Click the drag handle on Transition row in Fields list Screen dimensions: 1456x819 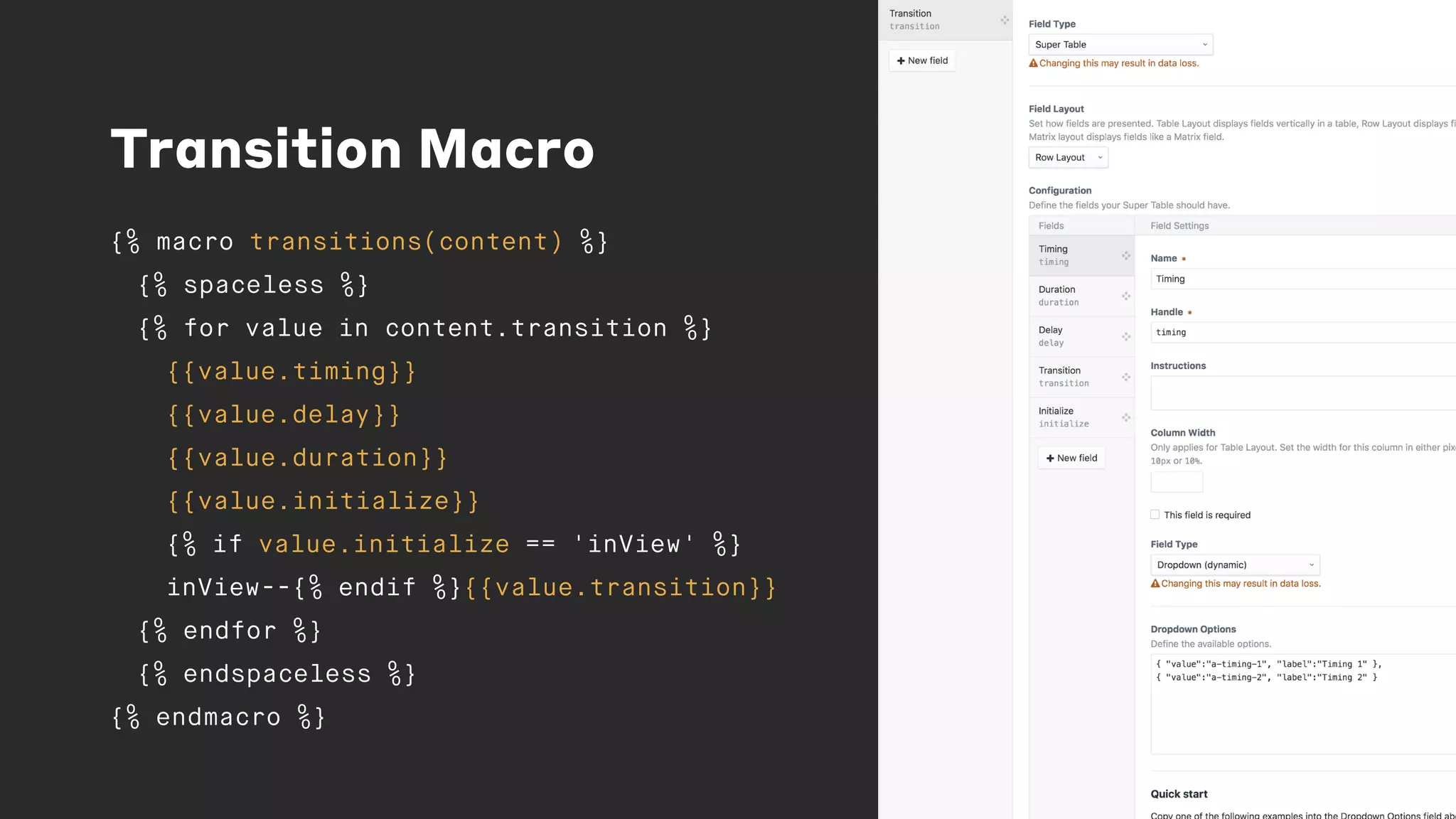coord(1126,377)
